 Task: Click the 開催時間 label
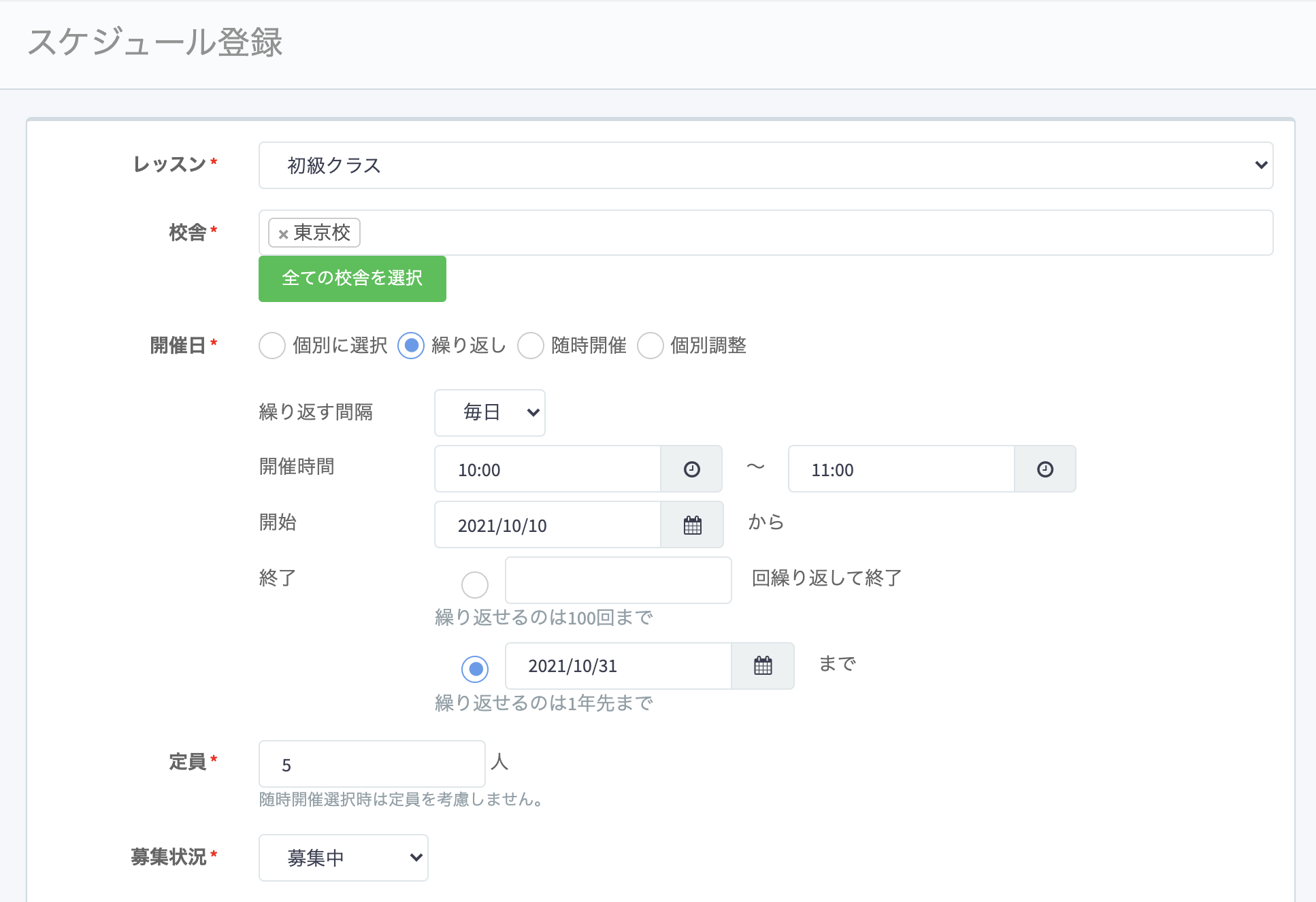coord(297,467)
